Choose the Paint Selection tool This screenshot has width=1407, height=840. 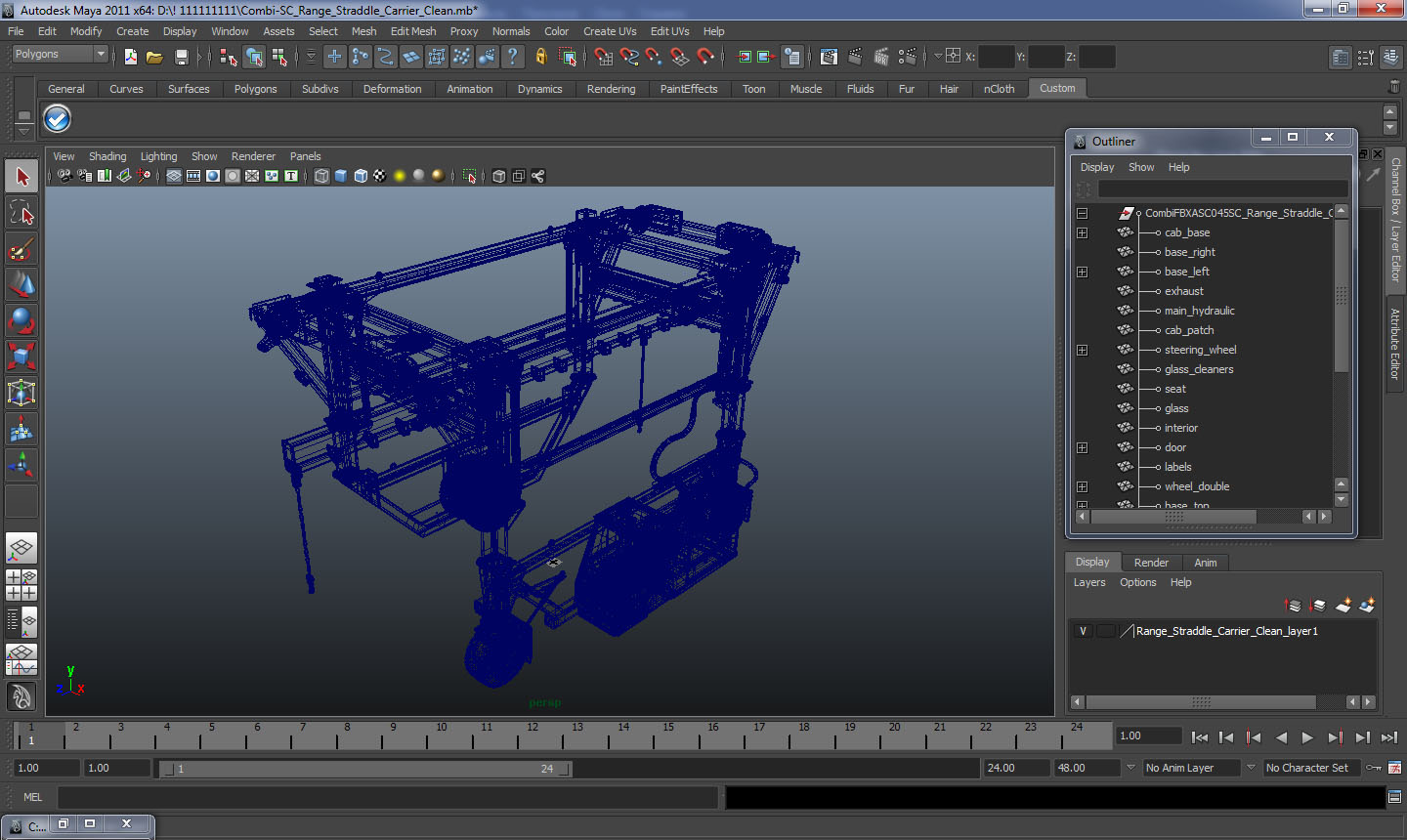point(21,248)
